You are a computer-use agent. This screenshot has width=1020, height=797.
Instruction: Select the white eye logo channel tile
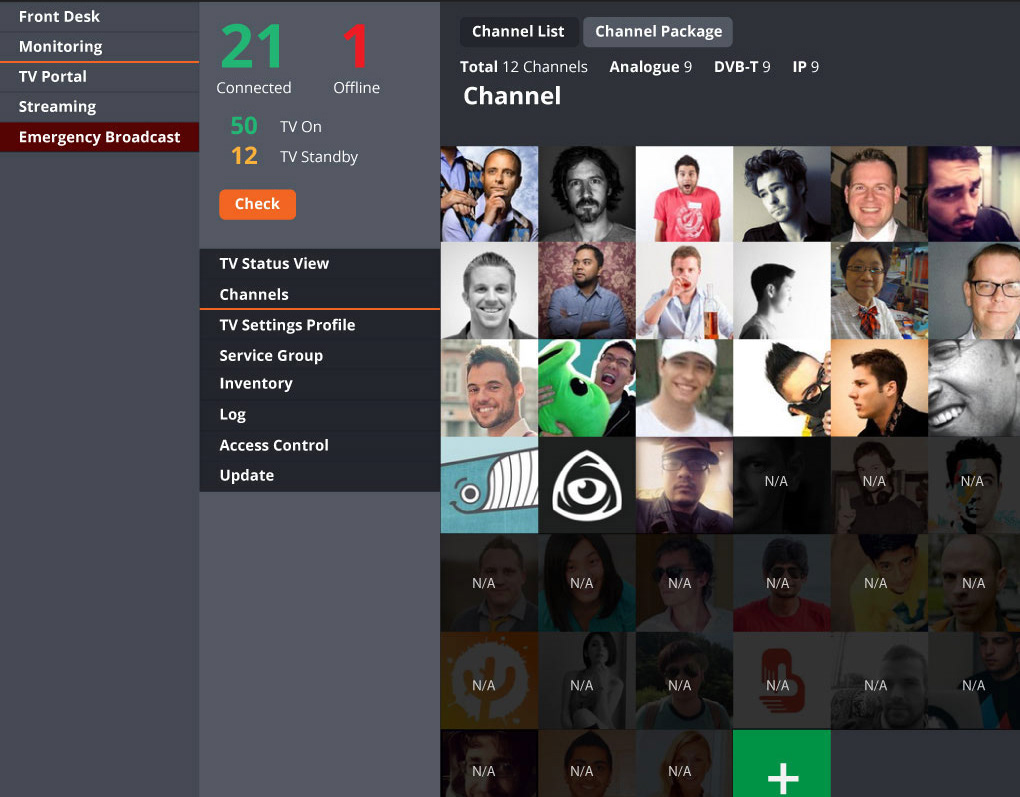tap(587, 485)
